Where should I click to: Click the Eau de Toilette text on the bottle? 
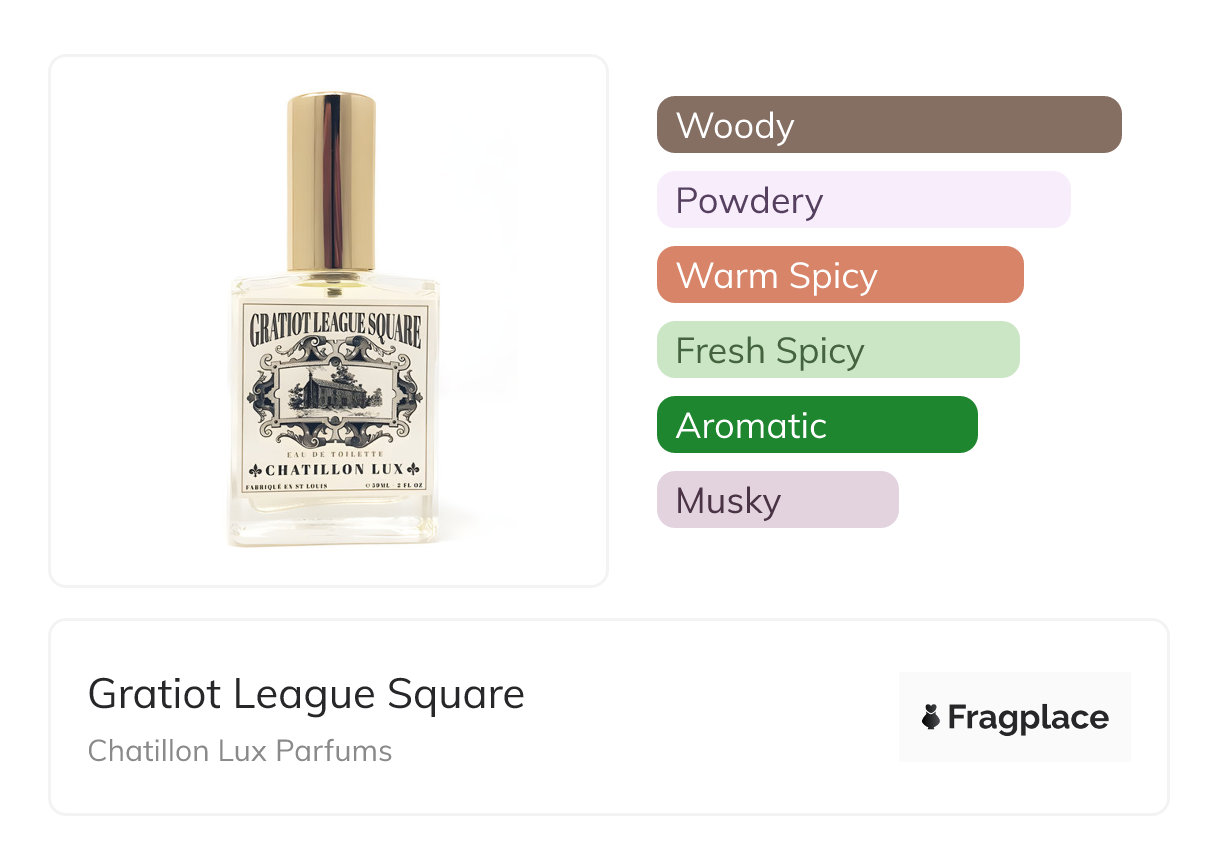[335, 454]
